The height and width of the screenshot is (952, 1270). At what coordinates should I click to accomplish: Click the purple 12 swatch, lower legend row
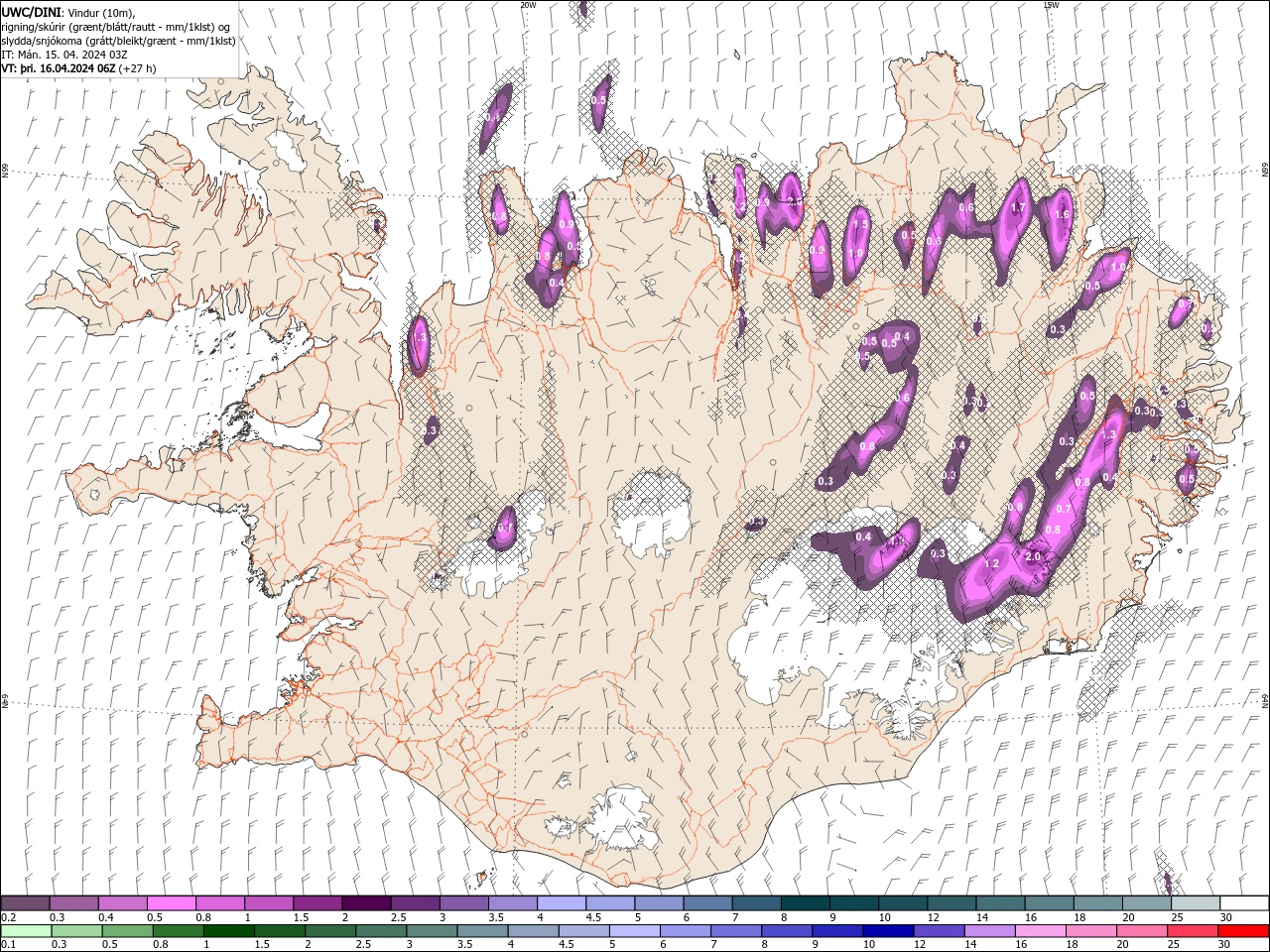pyautogui.click(x=938, y=931)
